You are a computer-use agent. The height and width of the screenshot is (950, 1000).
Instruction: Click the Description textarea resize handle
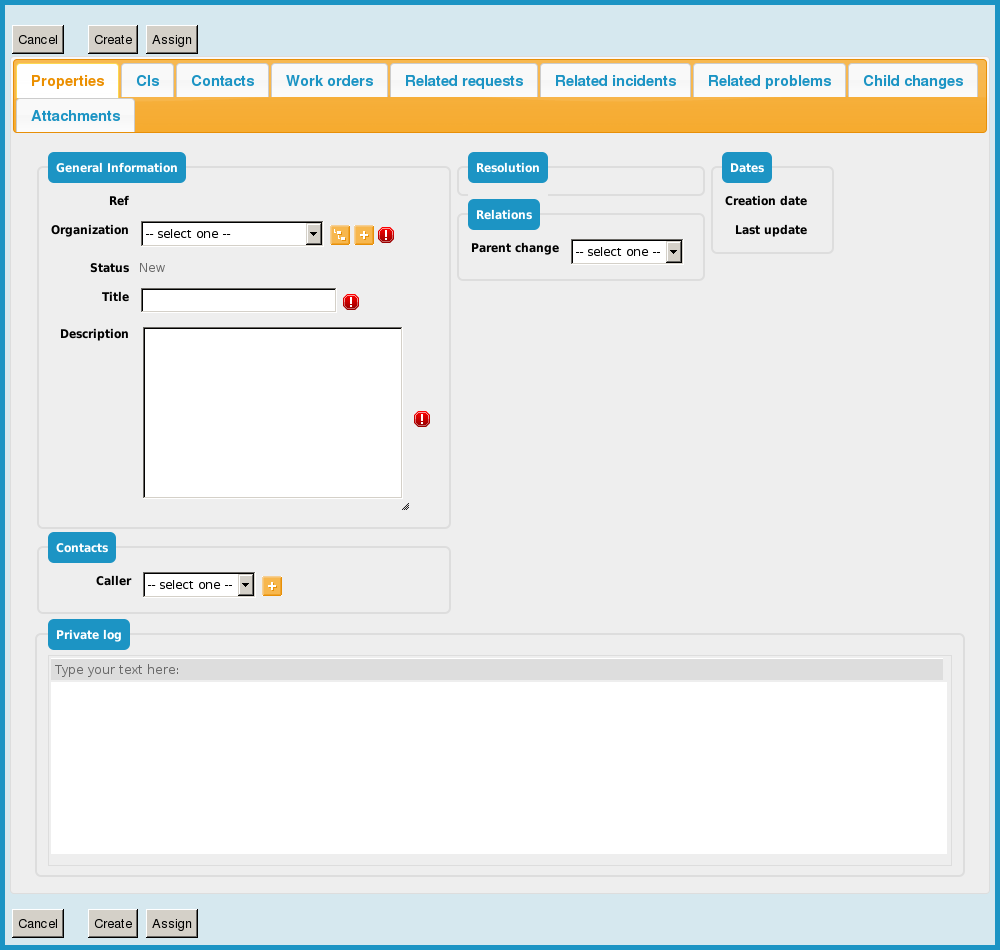coord(405,506)
